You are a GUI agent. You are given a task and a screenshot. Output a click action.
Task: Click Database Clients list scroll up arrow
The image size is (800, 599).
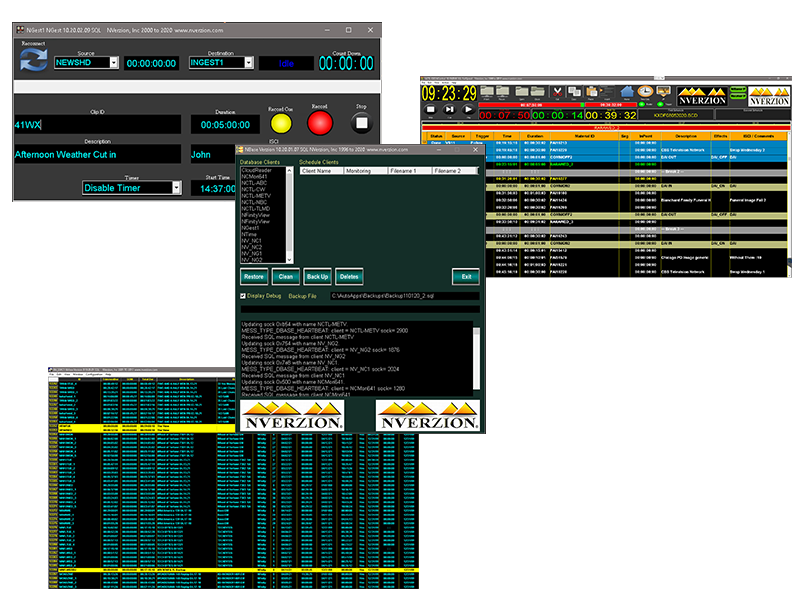point(289,170)
